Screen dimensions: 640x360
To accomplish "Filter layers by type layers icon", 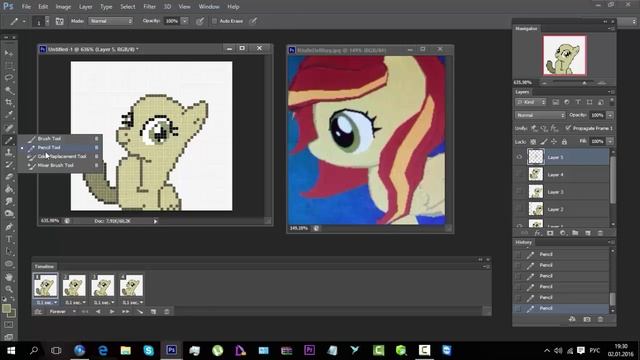I will pos(578,102).
